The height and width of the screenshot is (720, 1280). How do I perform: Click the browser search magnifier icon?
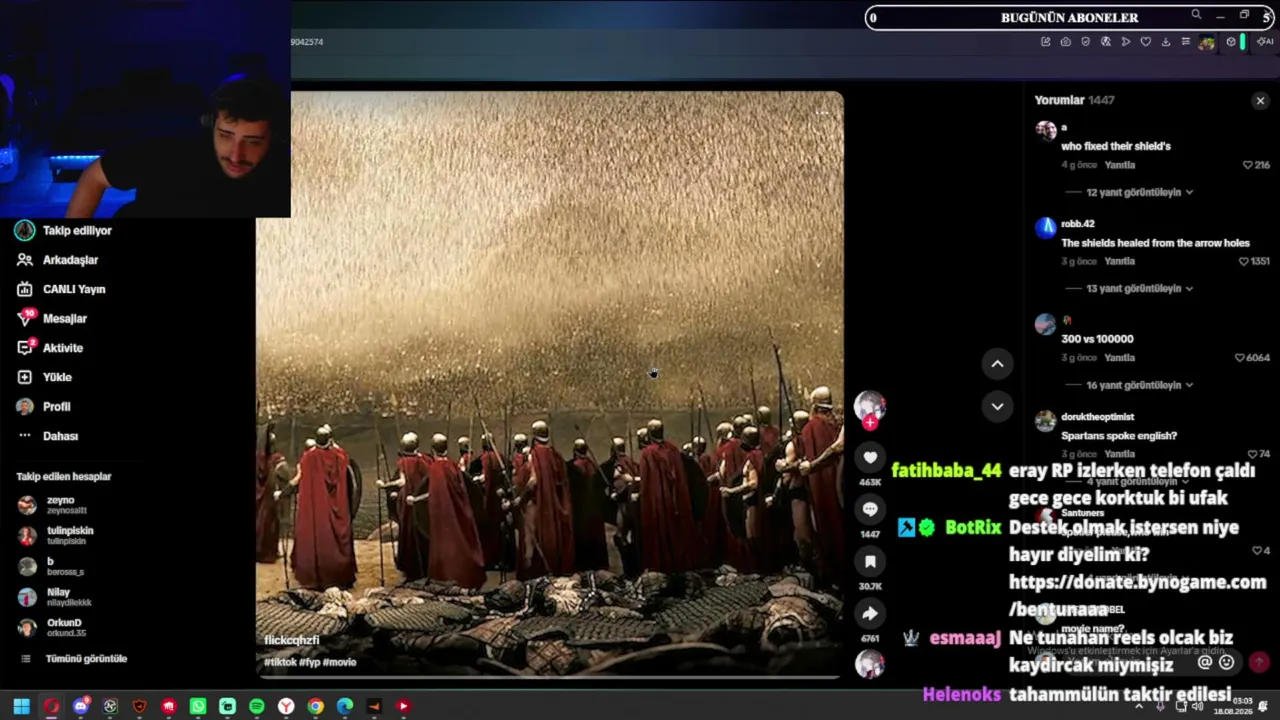pos(1196,15)
